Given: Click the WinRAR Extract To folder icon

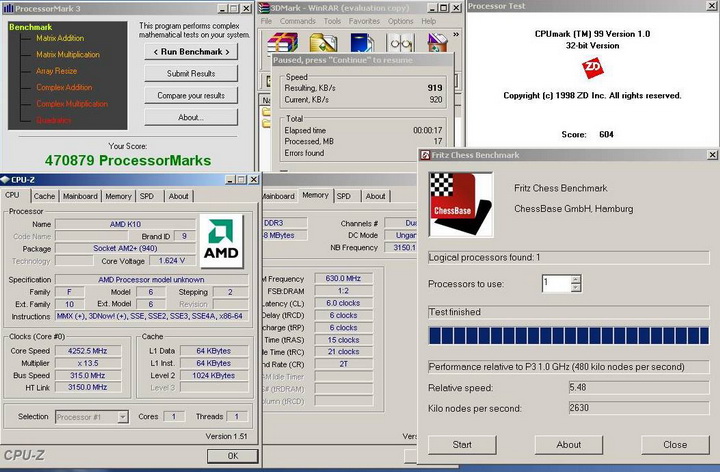Looking at the screenshot, I should tap(323, 42).
